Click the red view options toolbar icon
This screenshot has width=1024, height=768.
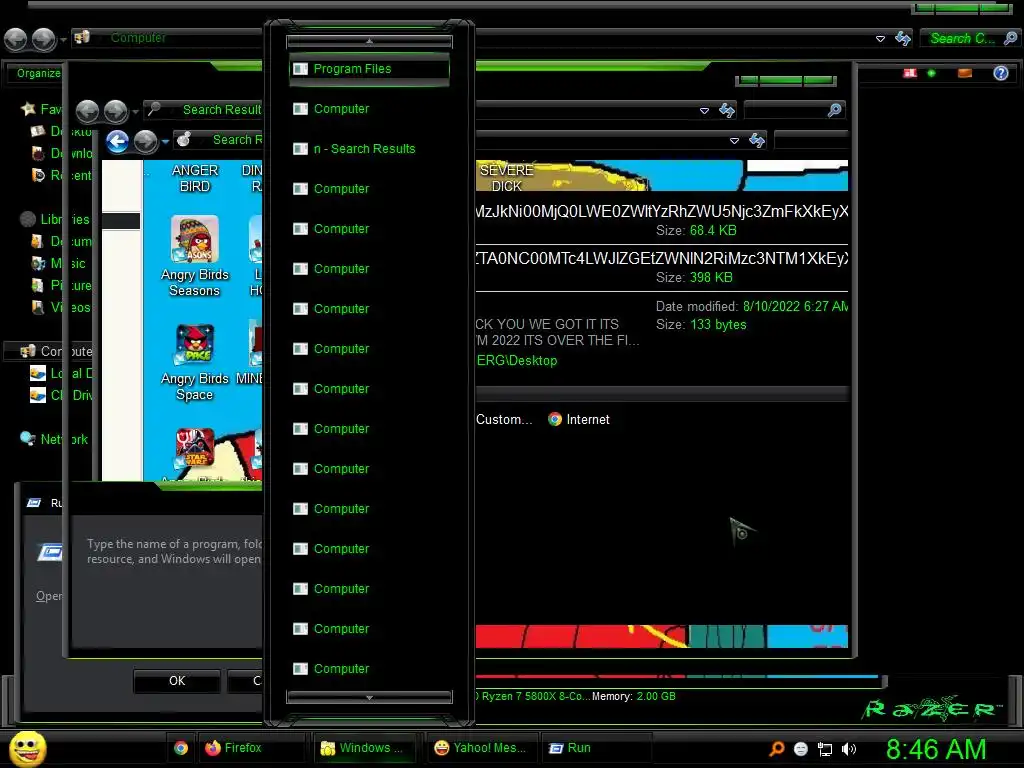pos(910,73)
